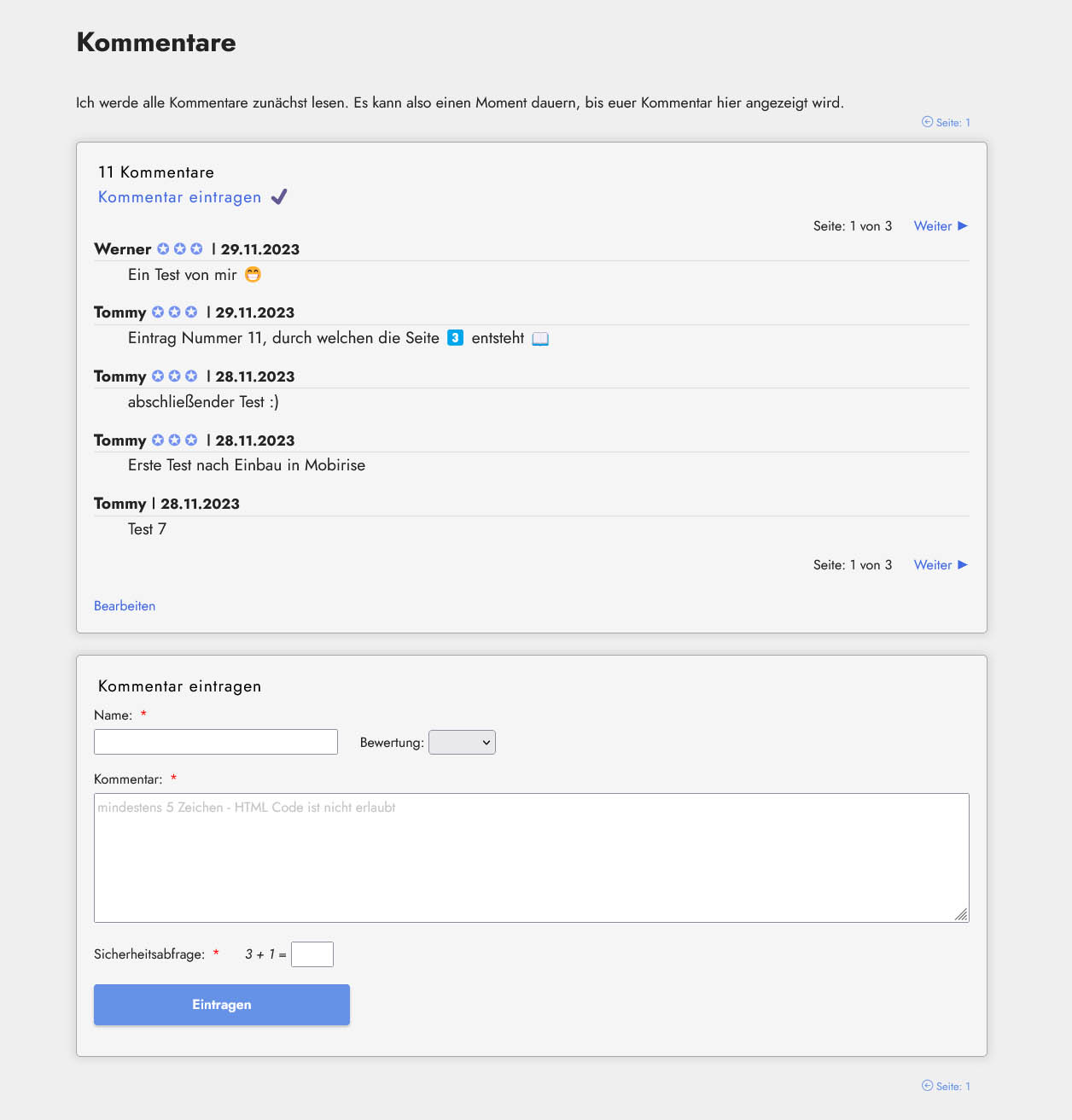The width and height of the screenshot is (1072, 1120).
Task: Click the top Weiter arrow icon
Action: tap(963, 226)
